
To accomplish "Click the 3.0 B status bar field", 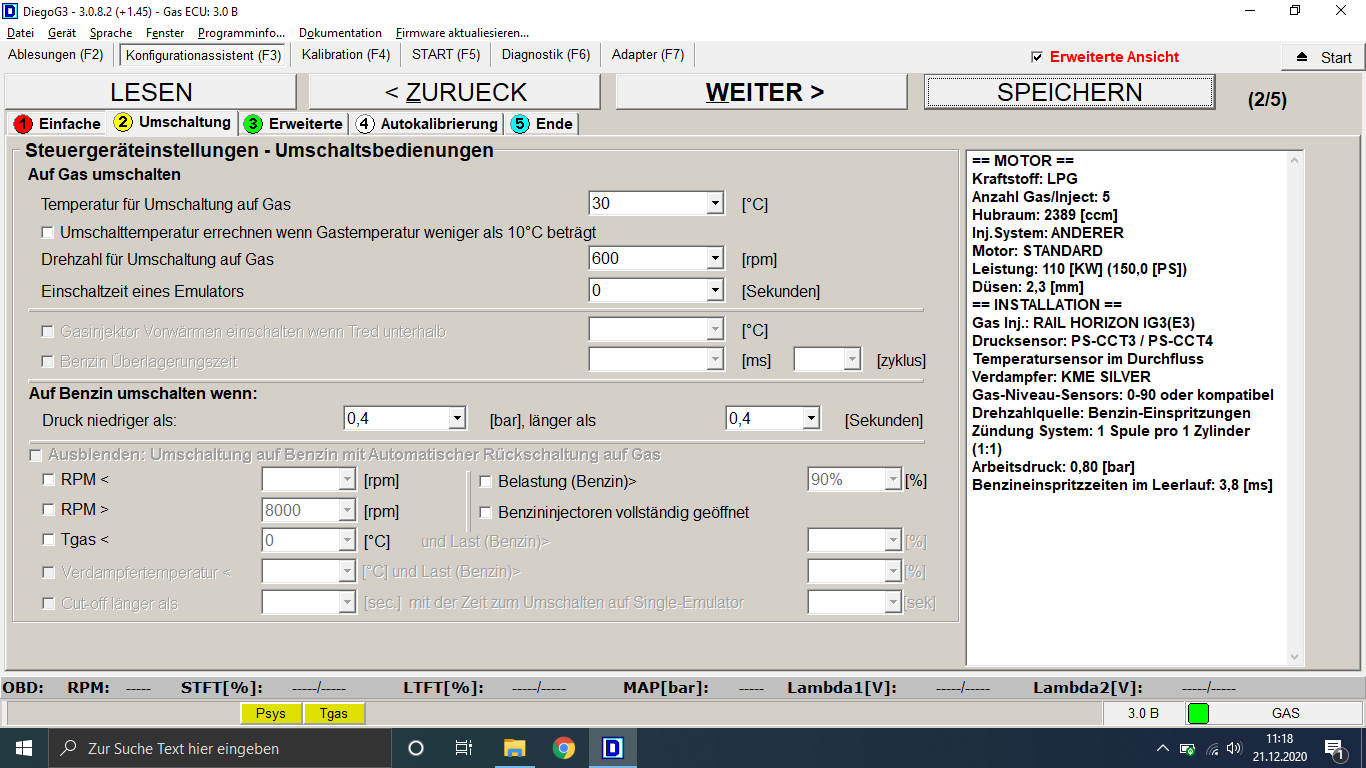I will click(x=1143, y=713).
